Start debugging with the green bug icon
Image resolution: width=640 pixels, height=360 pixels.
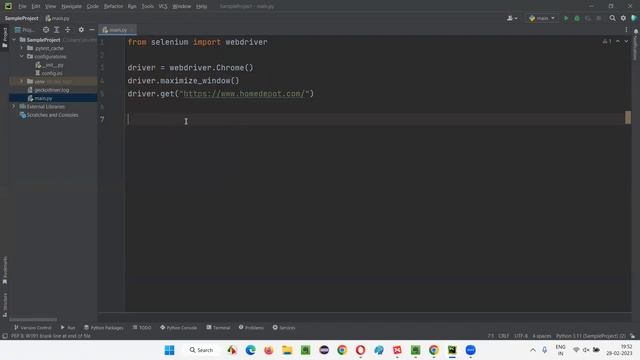(x=577, y=18)
